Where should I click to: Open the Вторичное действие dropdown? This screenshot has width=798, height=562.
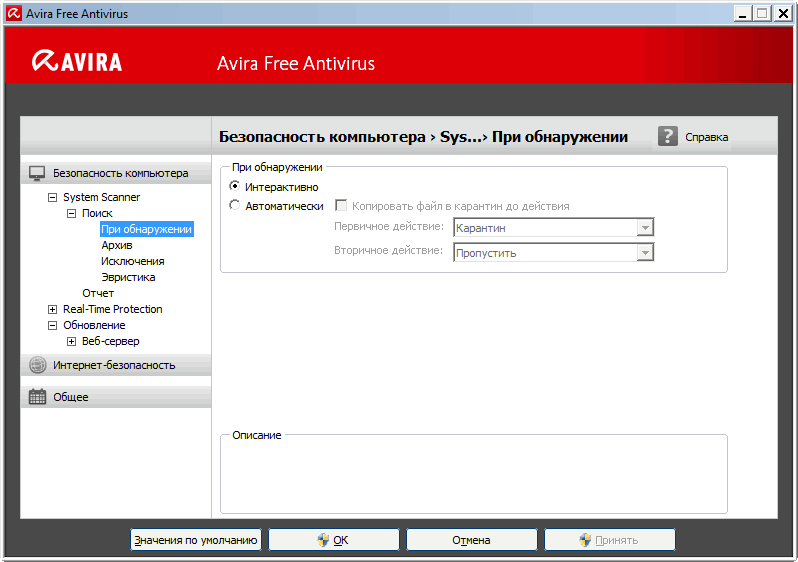point(645,253)
